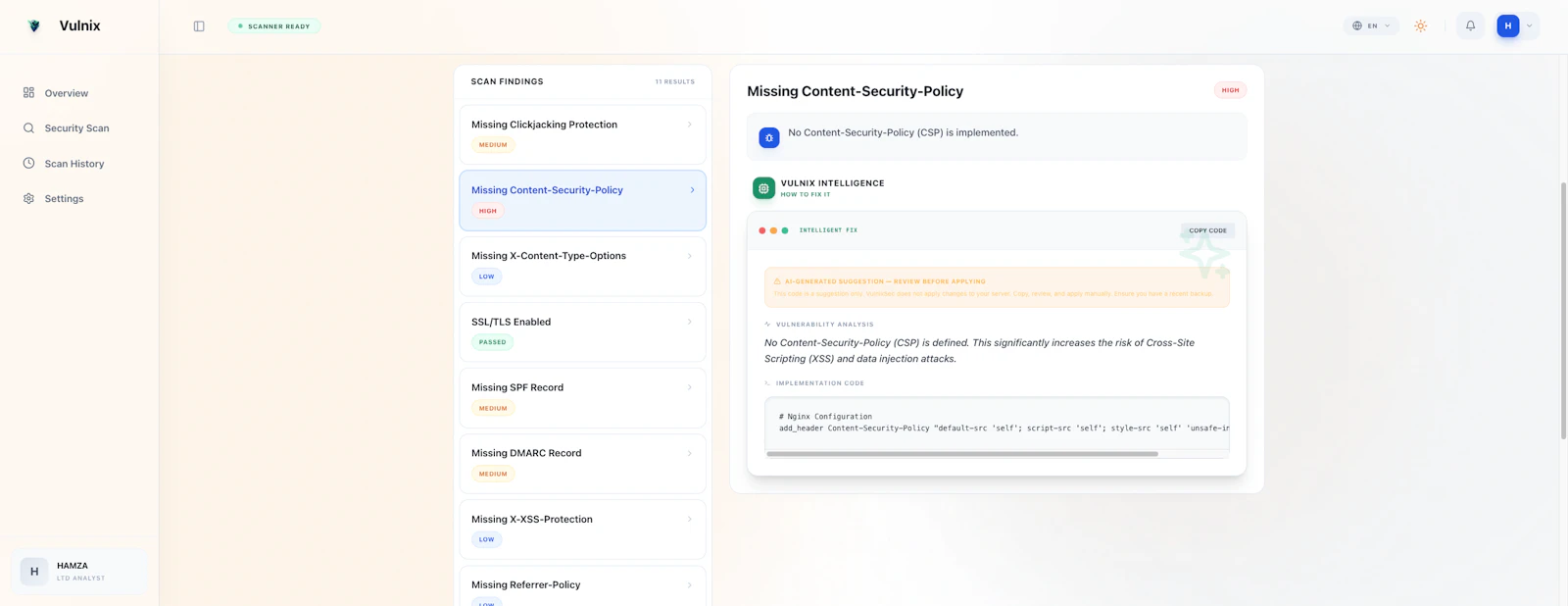This screenshot has height=606, width=1568.
Task: Select Missing Referrer-Policy finding
Action: 582,585
